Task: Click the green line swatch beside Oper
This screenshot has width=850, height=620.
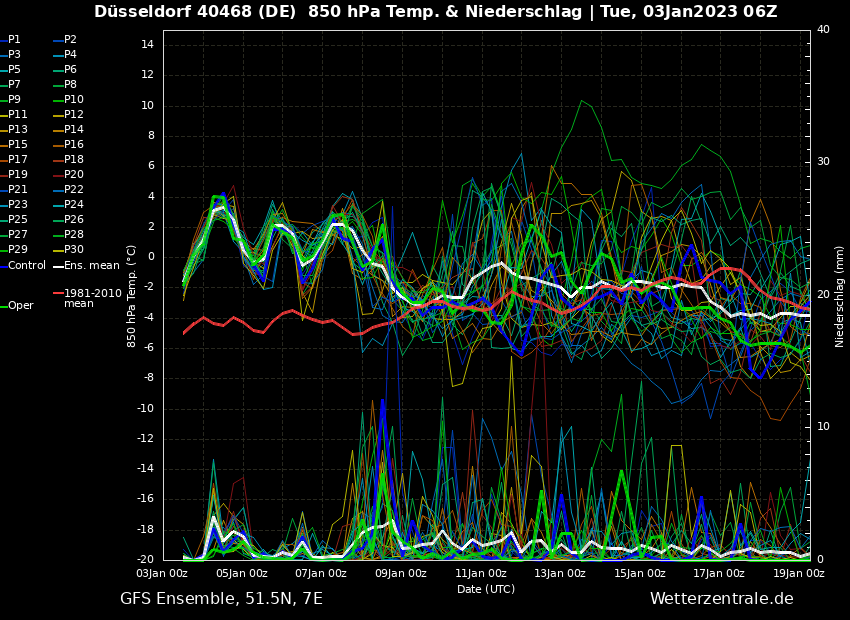Action: coord(4,306)
